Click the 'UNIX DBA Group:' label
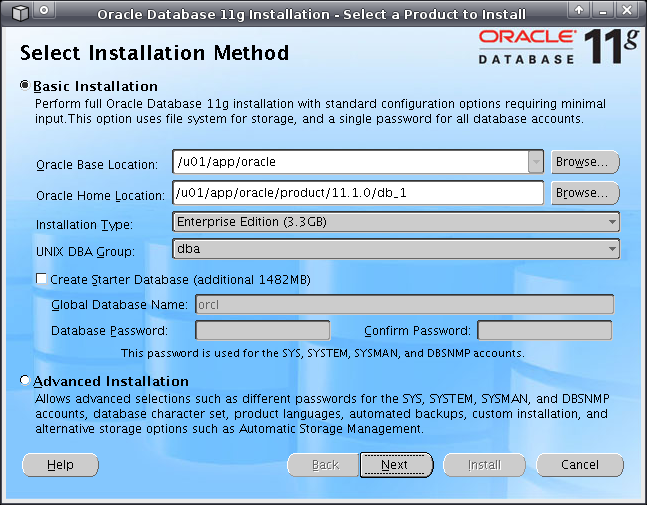Screen dimensions: 647x505 [x=85, y=252]
